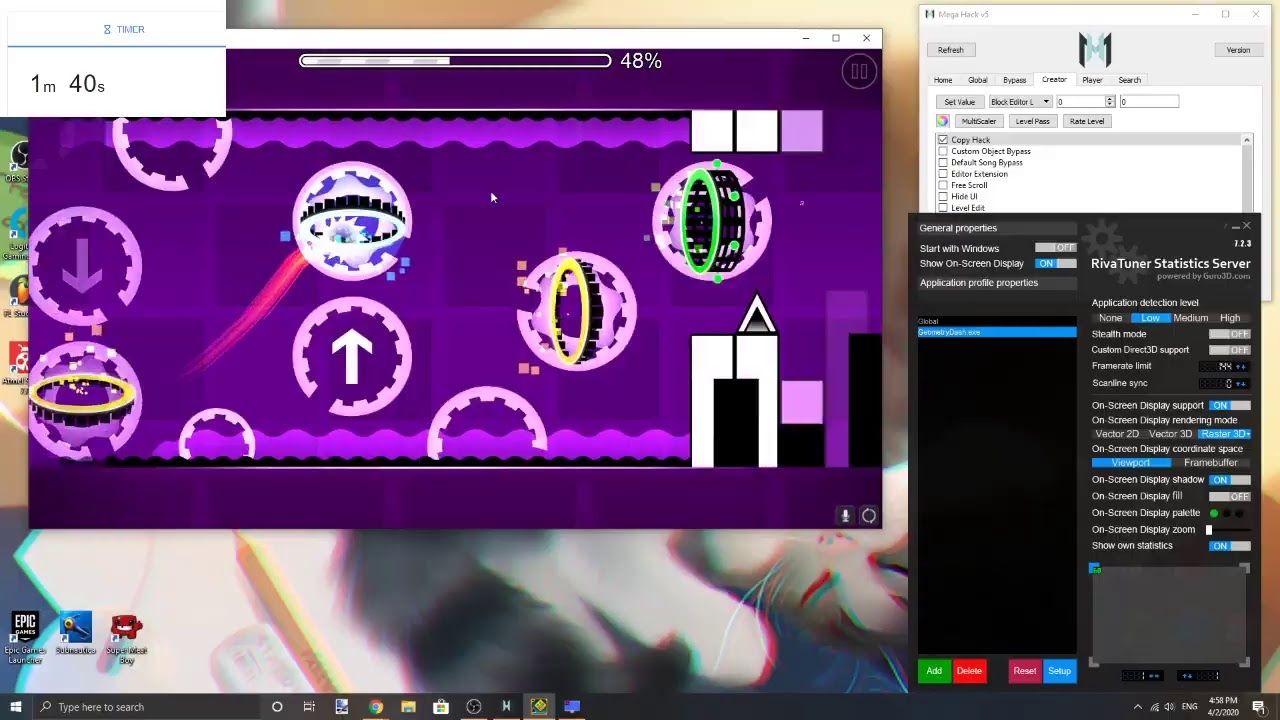Open RivaTuner monitor icon on taskbar
Image resolution: width=1280 pixels, height=720 pixels.
click(572, 707)
